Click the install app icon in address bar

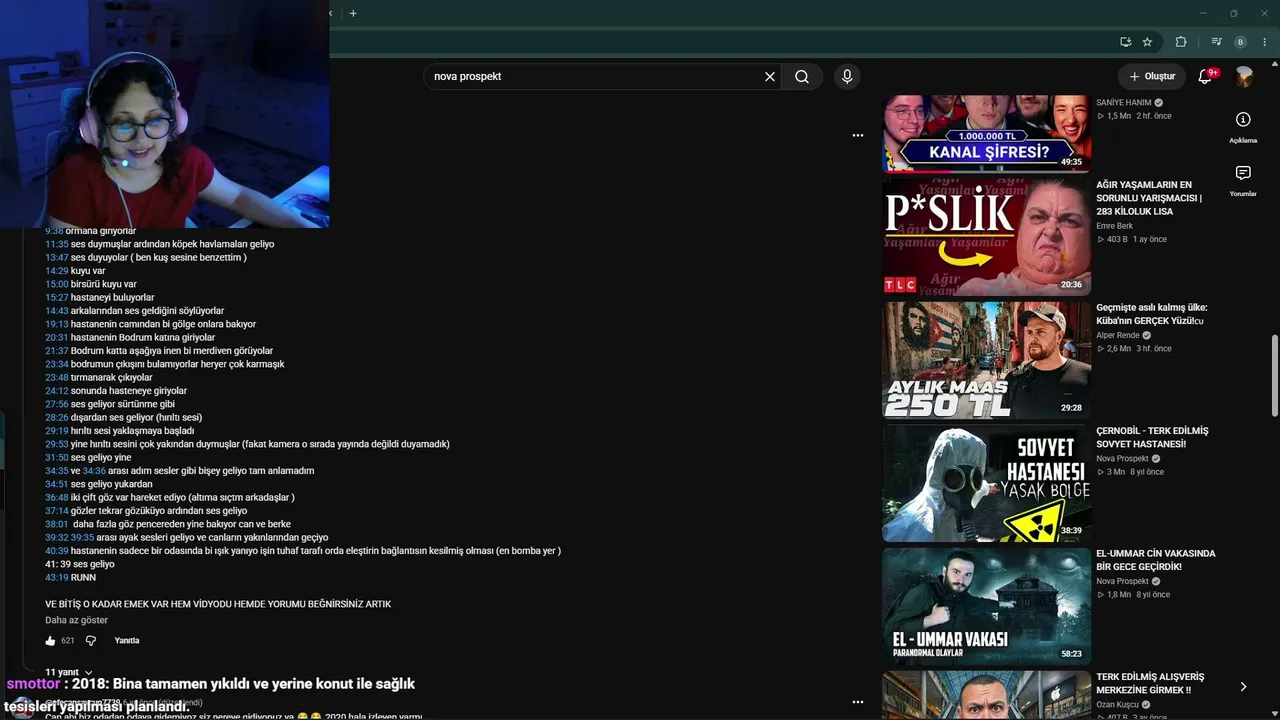pos(1125,42)
